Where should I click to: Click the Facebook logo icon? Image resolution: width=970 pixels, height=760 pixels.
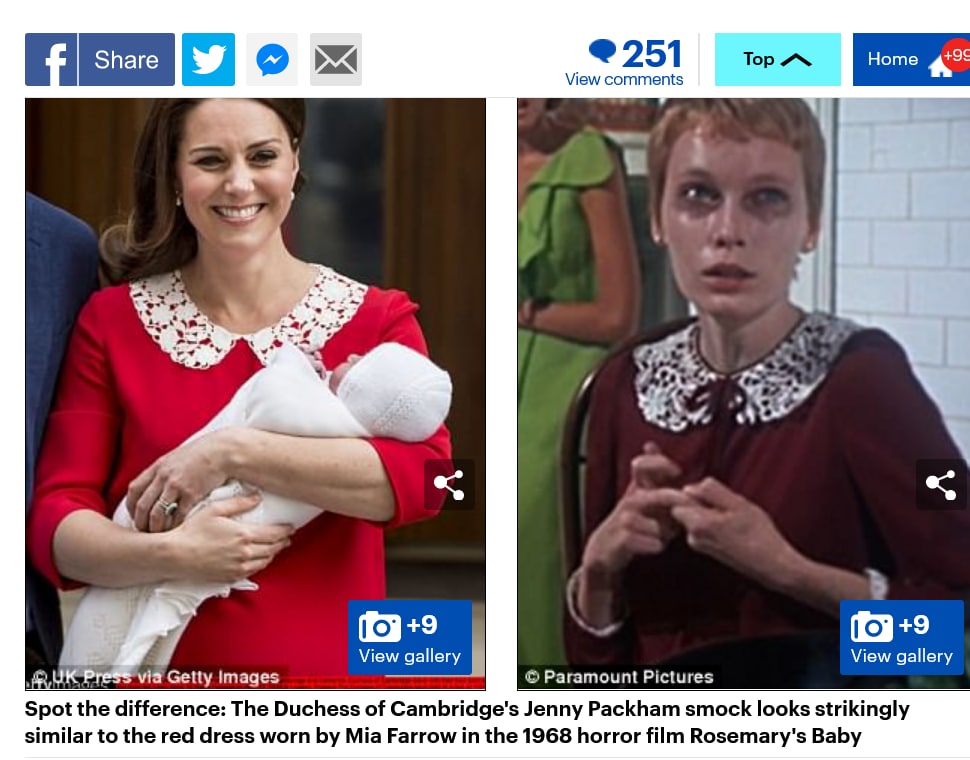51,59
